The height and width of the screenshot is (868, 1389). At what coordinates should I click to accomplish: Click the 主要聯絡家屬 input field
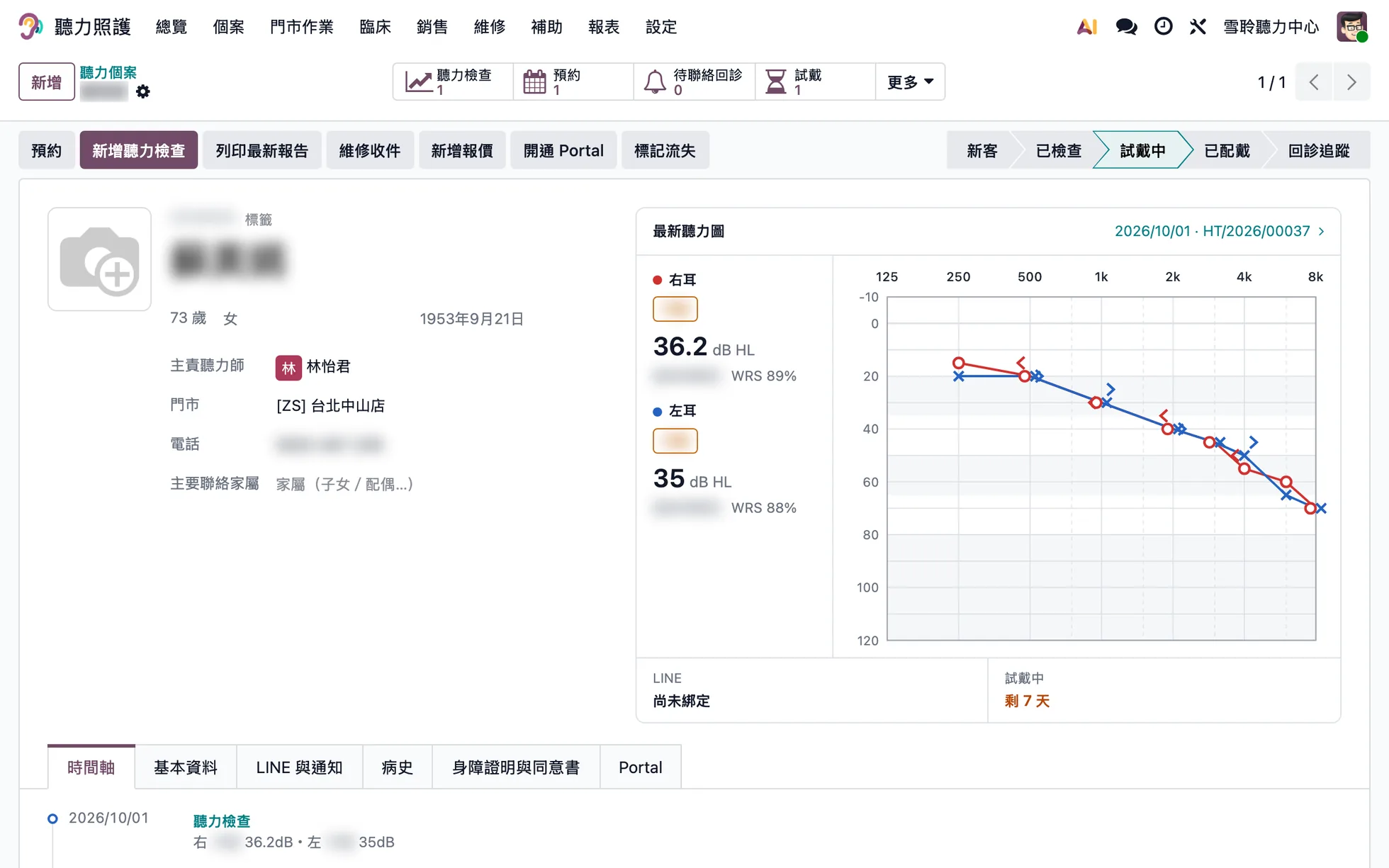(x=344, y=484)
